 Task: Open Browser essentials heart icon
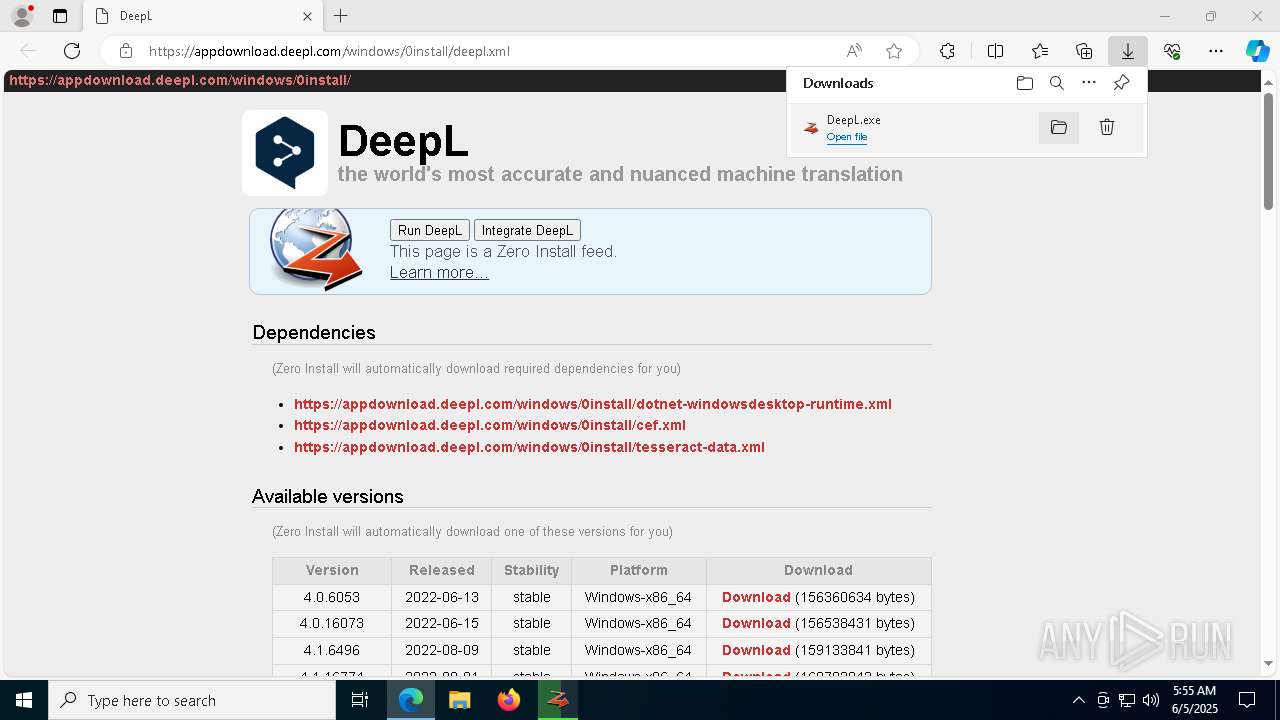(x=1172, y=51)
